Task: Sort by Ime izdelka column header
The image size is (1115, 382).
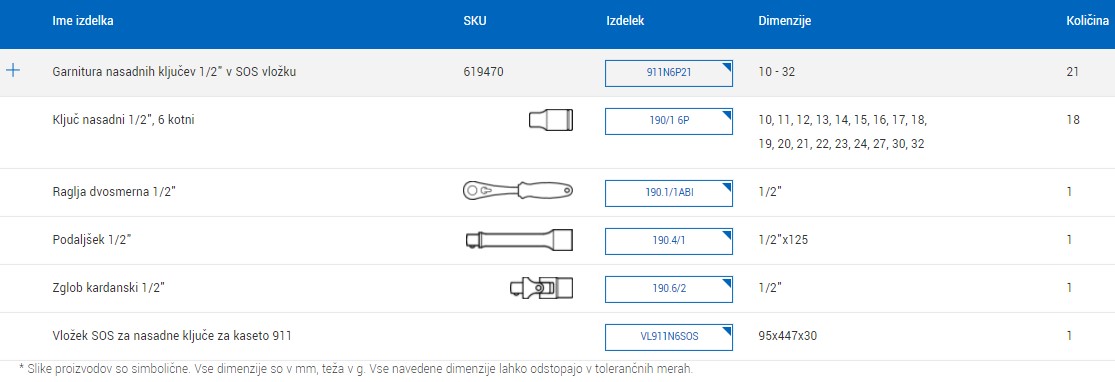Action: pyautogui.click(x=82, y=21)
